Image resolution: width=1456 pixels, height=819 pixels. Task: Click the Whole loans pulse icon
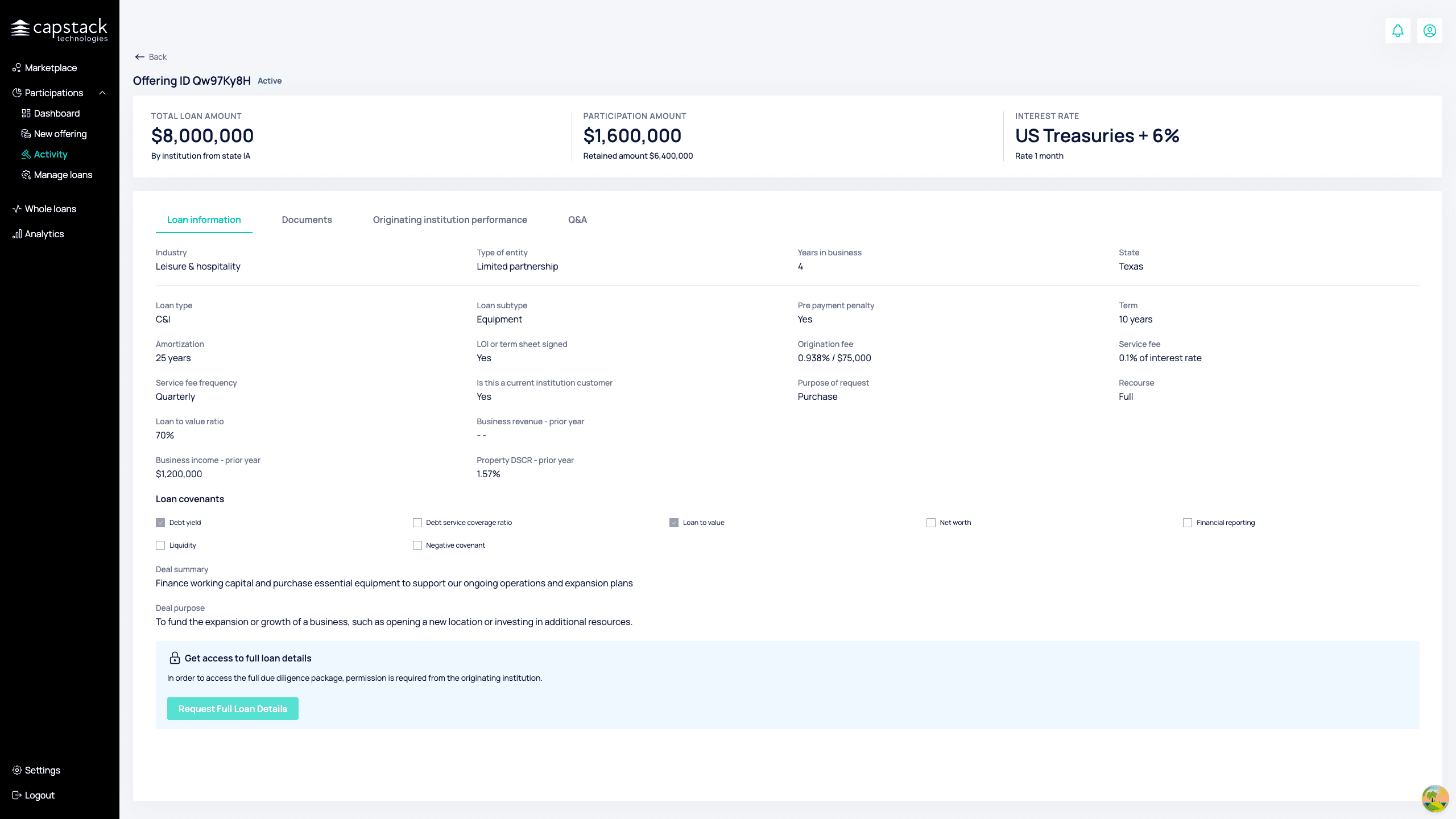[17, 209]
